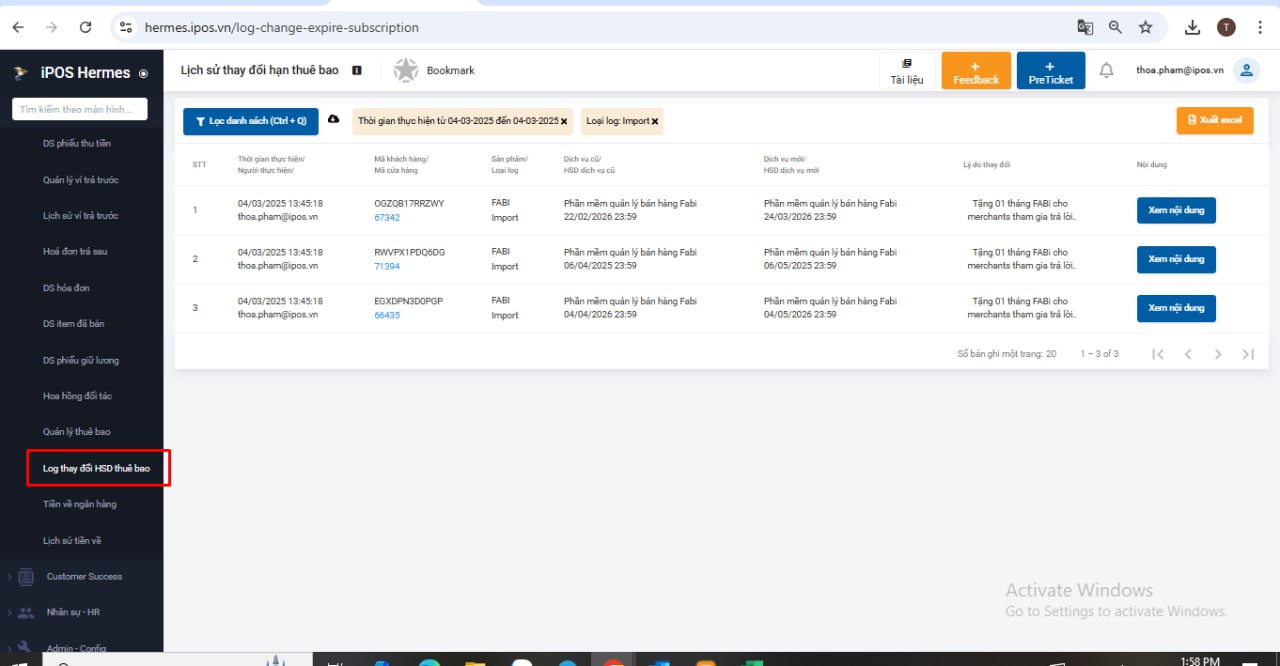Open DS item đã bán menu
The image size is (1280, 666).
point(74,324)
